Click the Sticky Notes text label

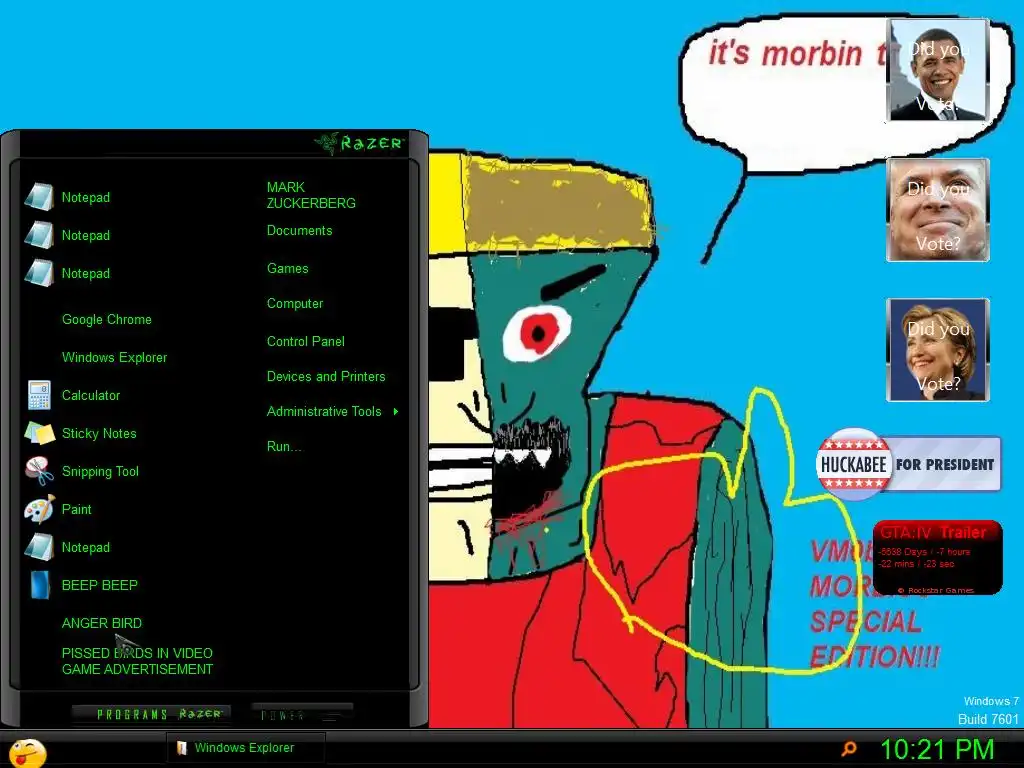point(99,433)
